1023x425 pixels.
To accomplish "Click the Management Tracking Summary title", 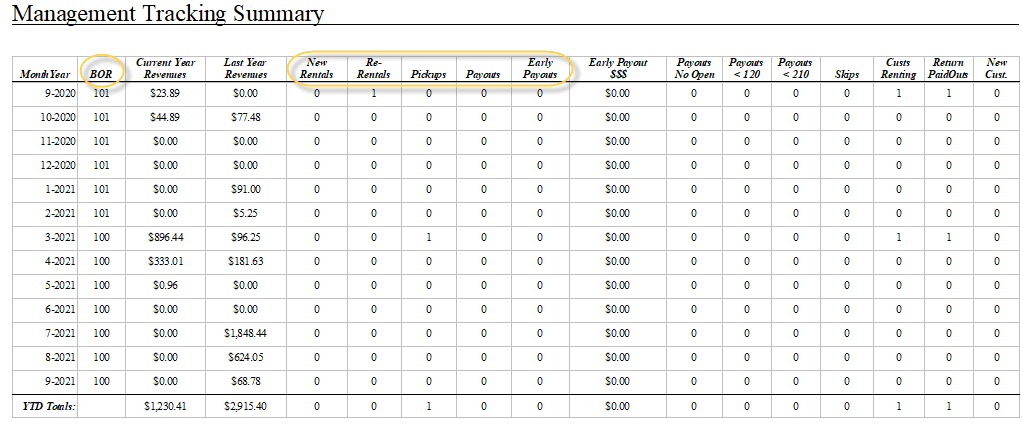I will (x=168, y=14).
